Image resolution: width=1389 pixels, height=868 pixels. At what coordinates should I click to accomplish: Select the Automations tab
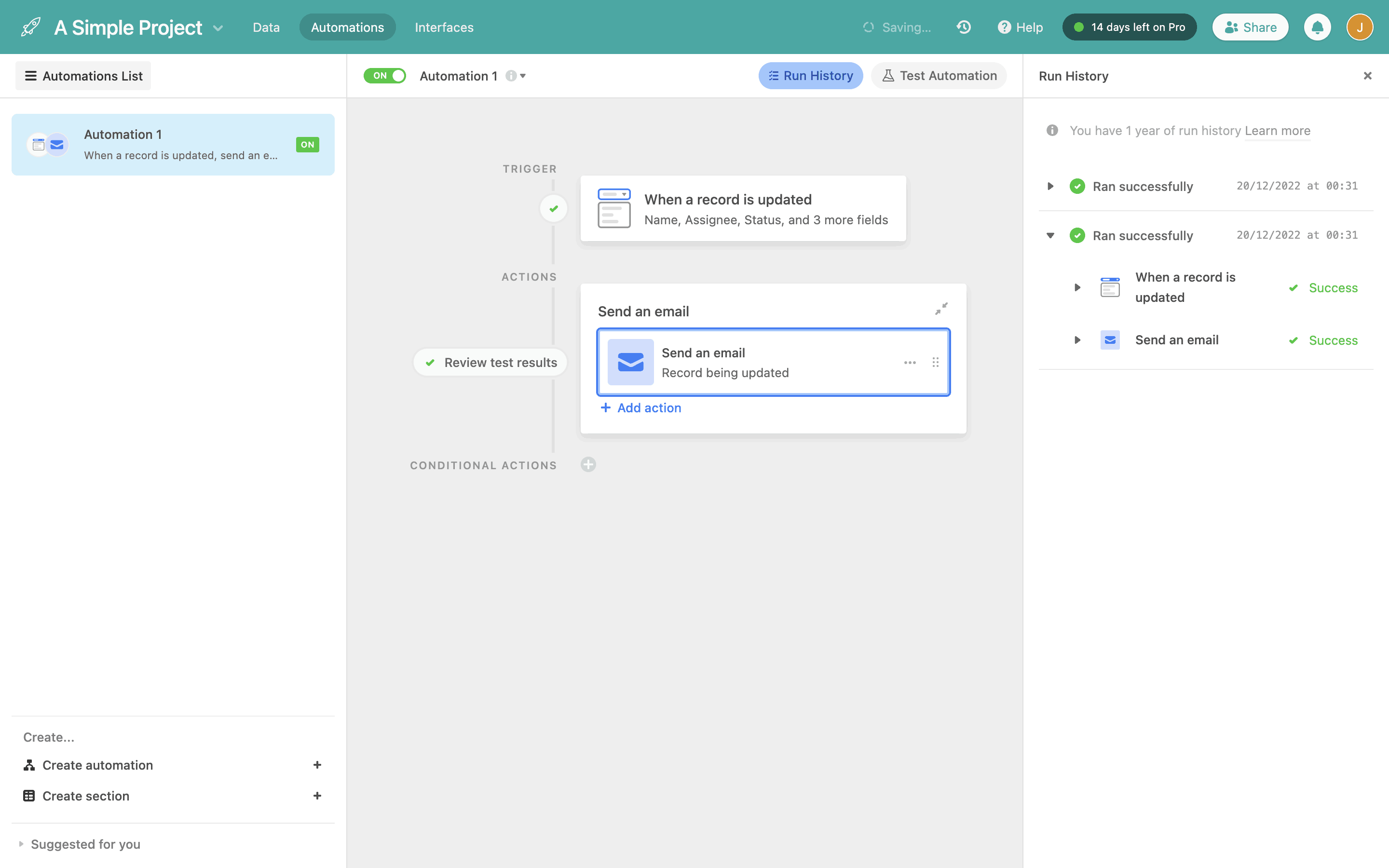point(347,27)
